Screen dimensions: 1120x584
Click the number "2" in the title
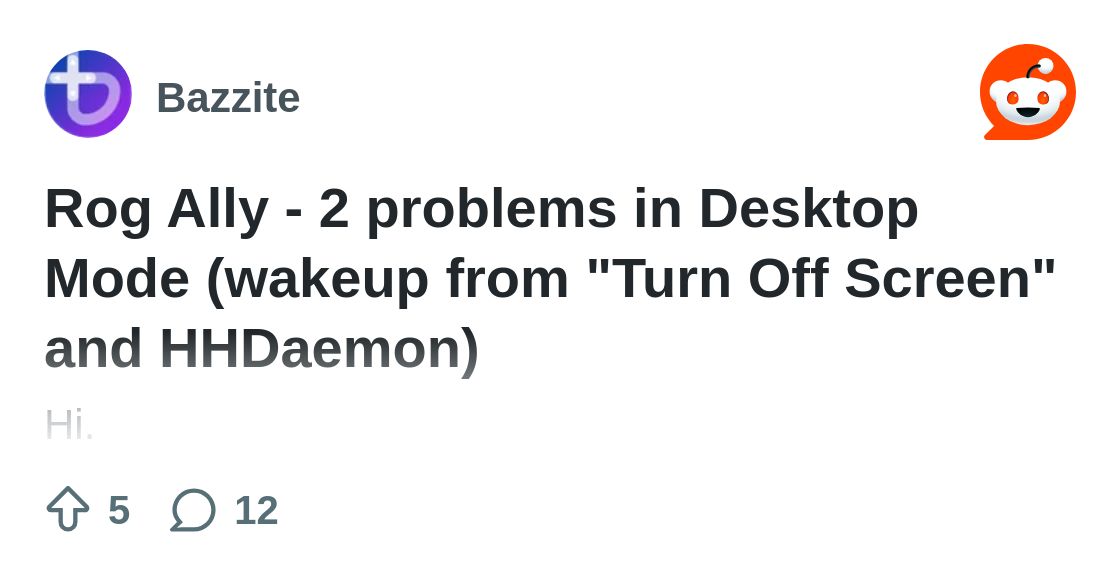click(x=335, y=210)
